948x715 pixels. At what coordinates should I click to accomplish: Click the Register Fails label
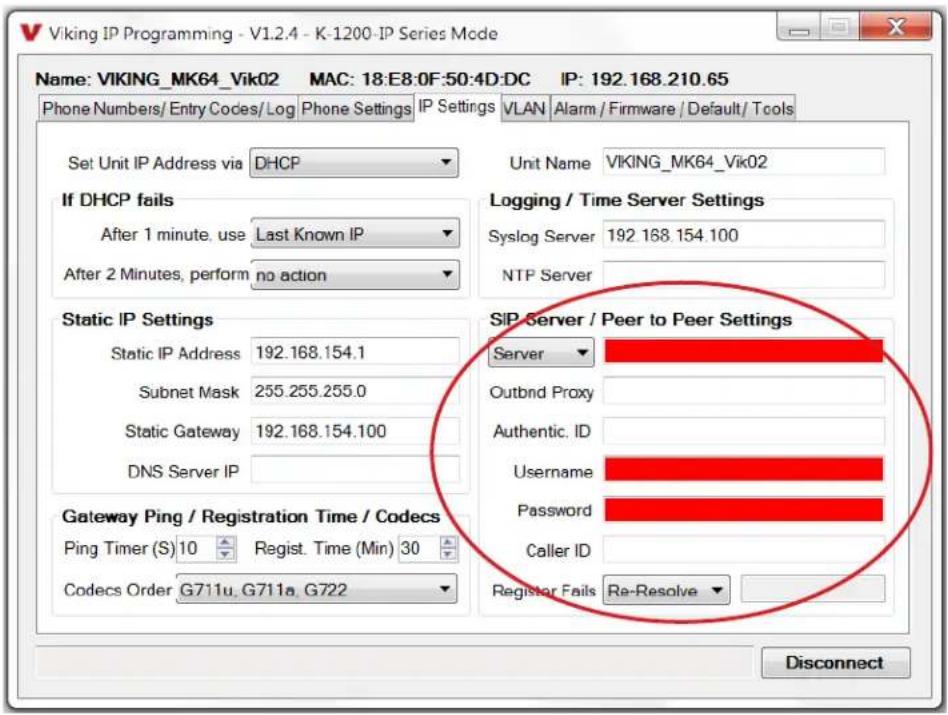(544, 590)
